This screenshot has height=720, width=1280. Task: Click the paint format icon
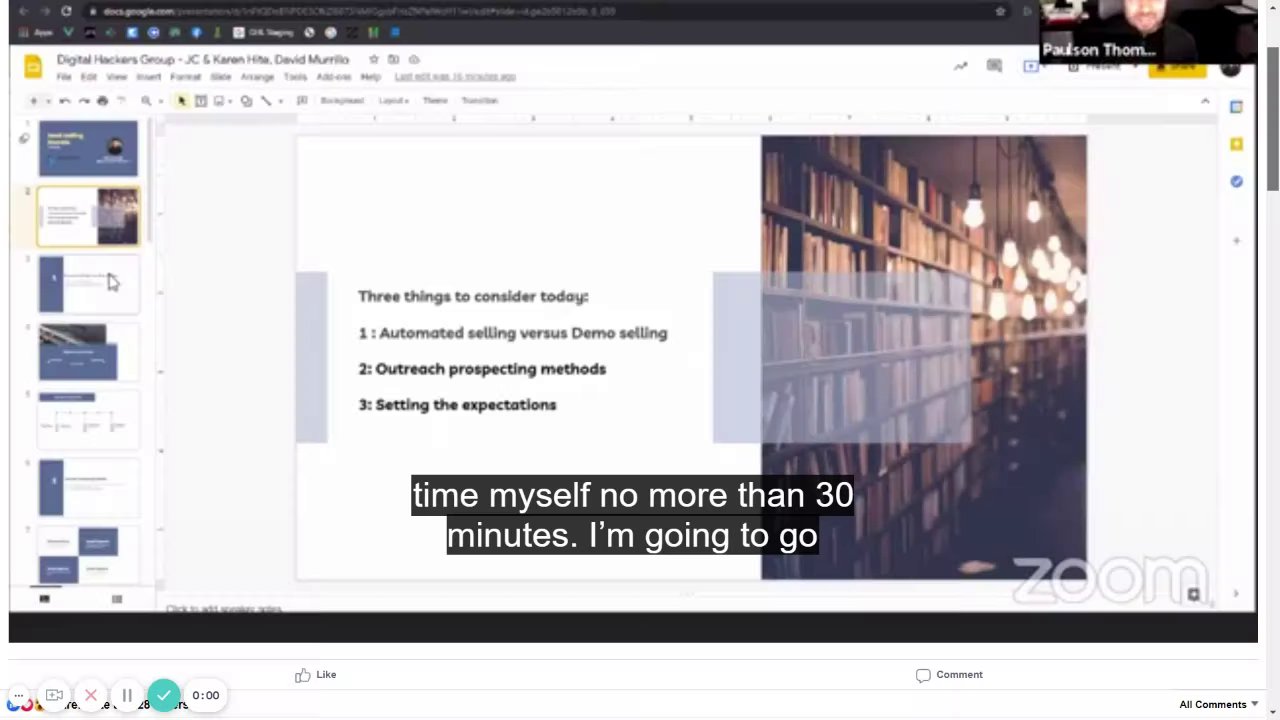pyautogui.click(x=121, y=101)
